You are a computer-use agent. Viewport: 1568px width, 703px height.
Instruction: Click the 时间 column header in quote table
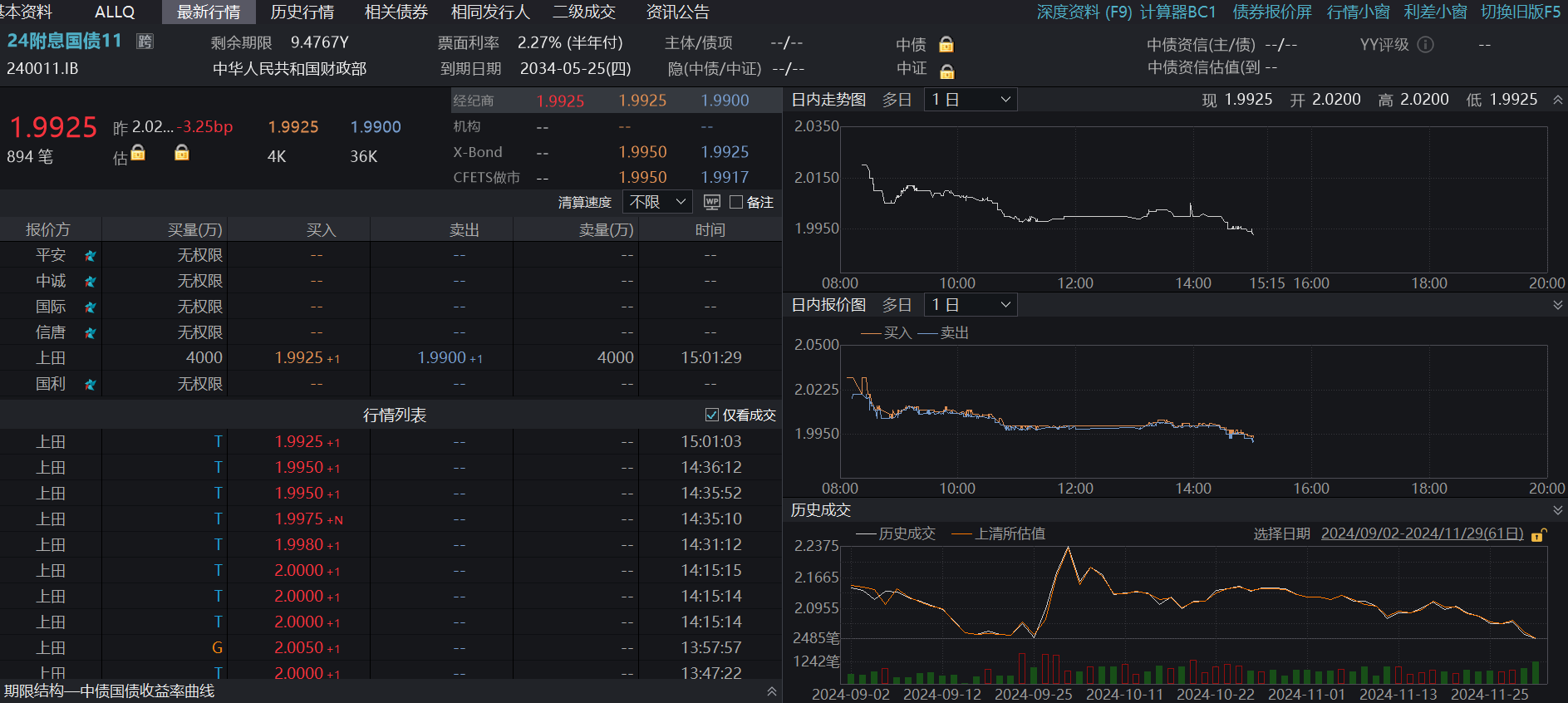710,229
